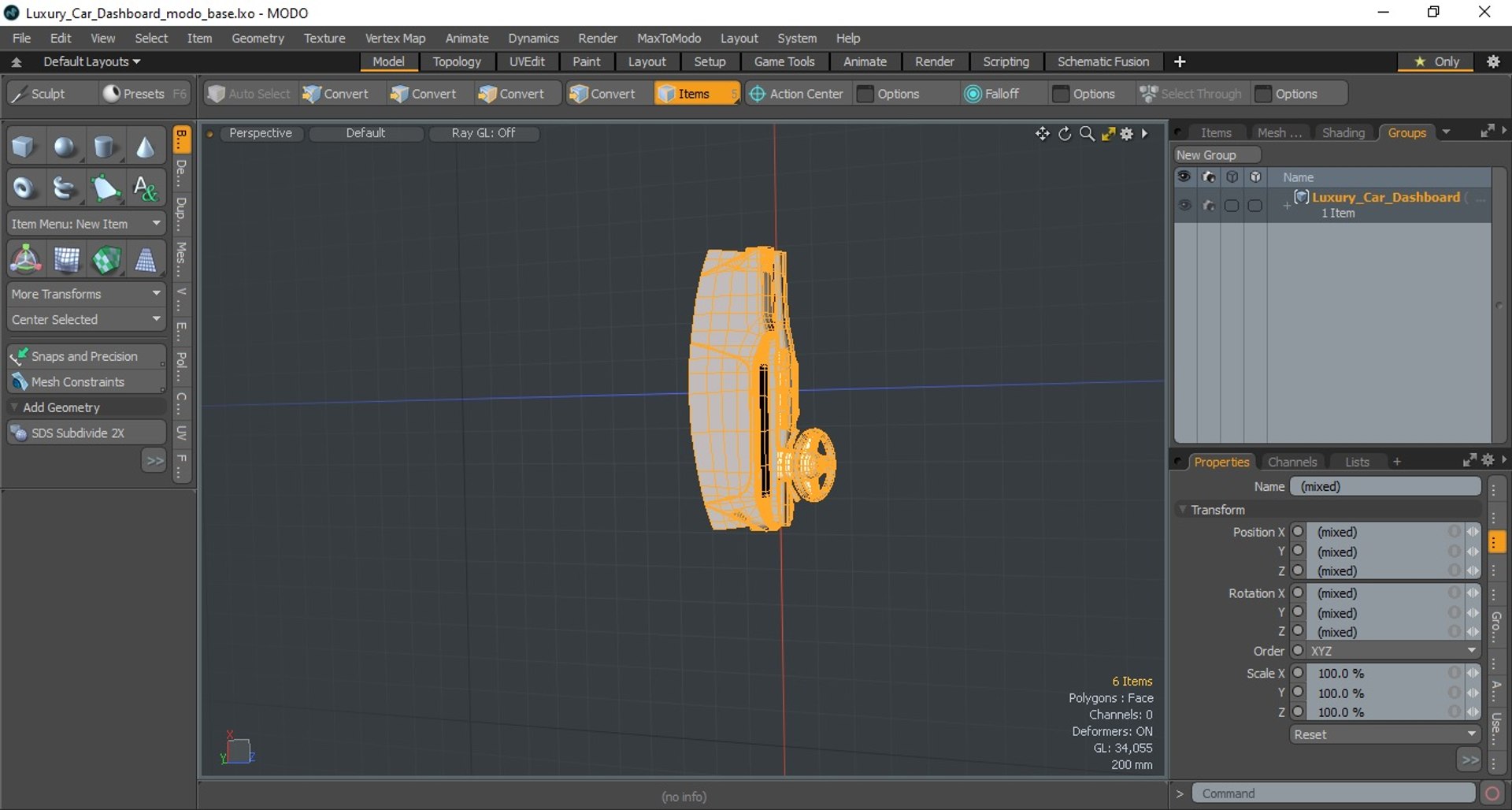Select the Sphere primitive tool
Screen dimensions: 1512x810
click(65, 147)
